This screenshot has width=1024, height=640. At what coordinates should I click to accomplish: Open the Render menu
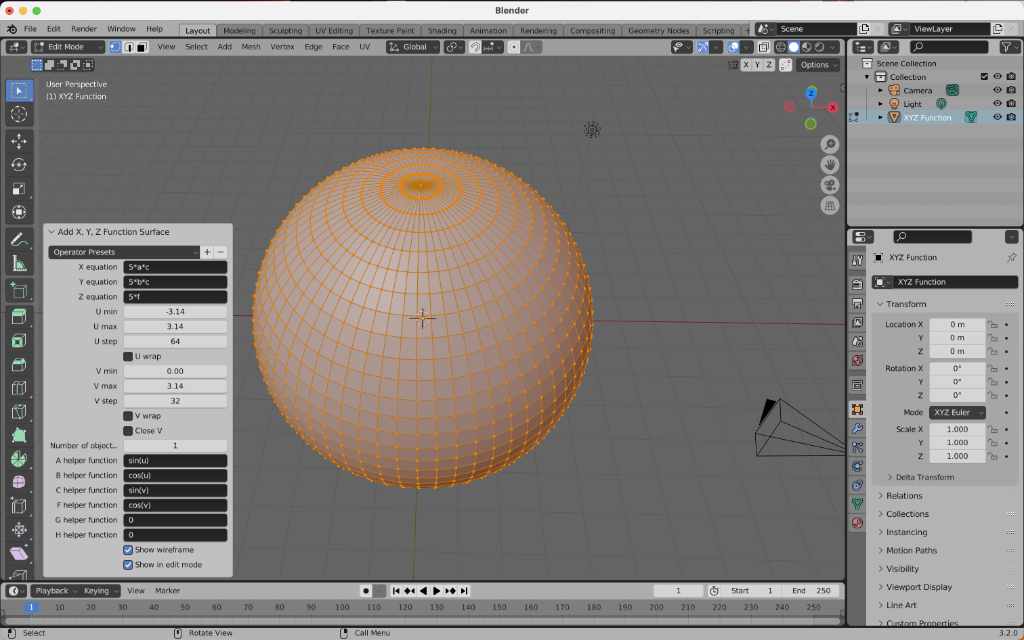click(x=84, y=30)
